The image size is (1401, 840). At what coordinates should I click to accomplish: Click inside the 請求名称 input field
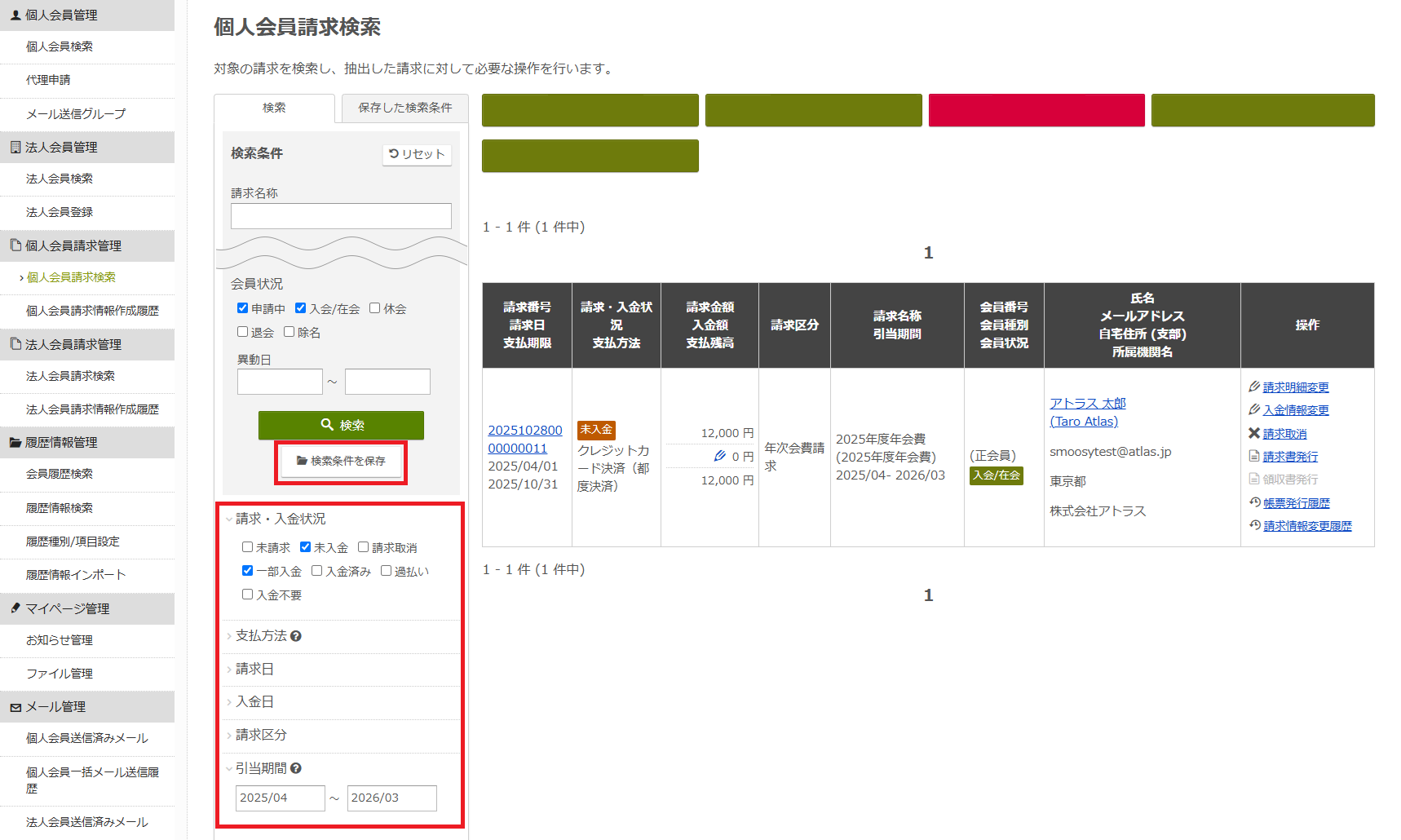pyautogui.click(x=340, y=215)
